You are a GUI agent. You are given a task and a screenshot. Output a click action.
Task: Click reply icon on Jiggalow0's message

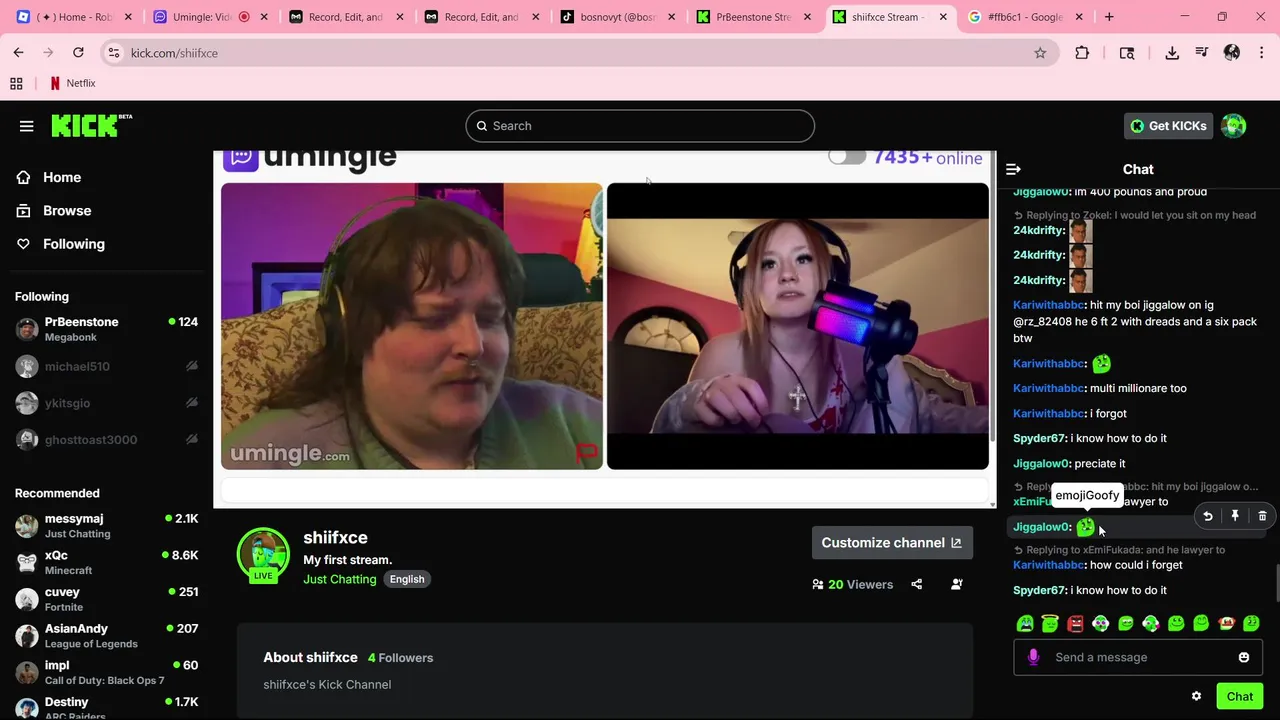pos(1208,516)
